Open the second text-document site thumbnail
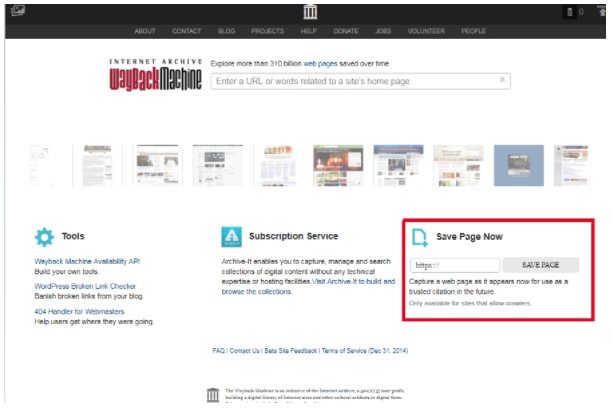Image resolution: width=612 pixels, height=411 pixels. pyautogui.click(x=97, y=165)
